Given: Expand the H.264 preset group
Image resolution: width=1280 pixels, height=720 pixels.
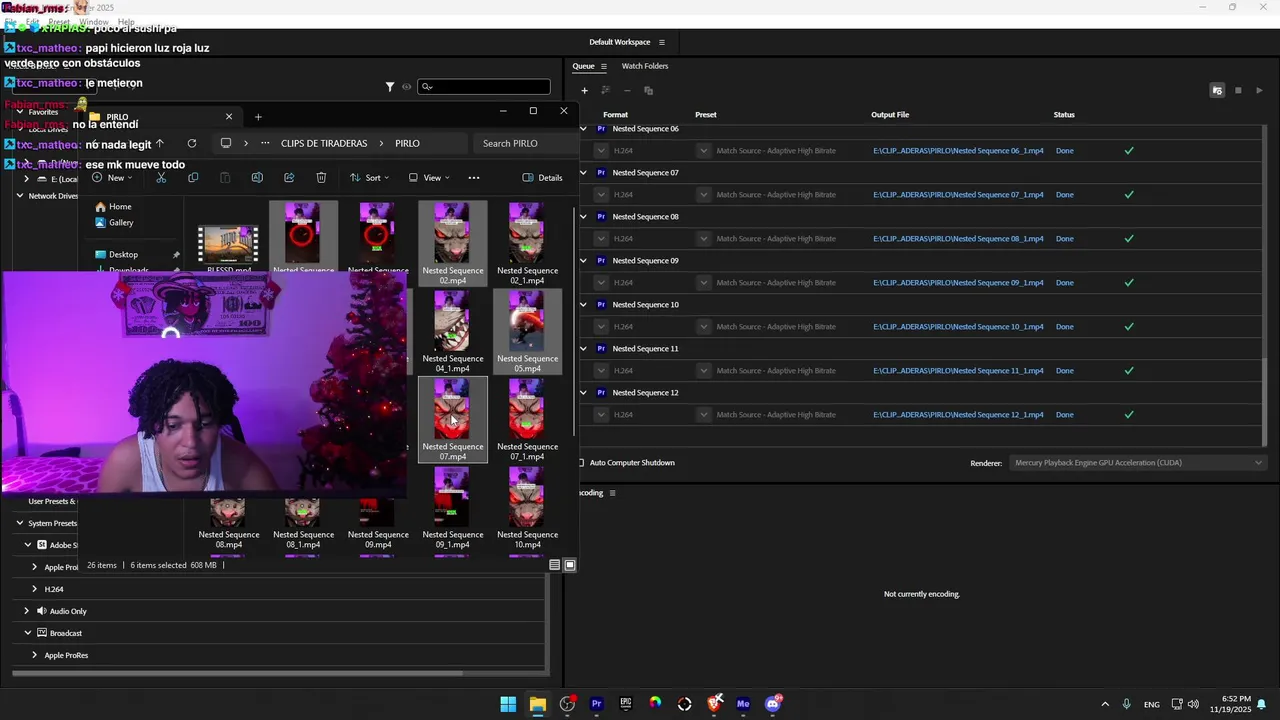Looking at the screenshot, I should pos(34,589).
